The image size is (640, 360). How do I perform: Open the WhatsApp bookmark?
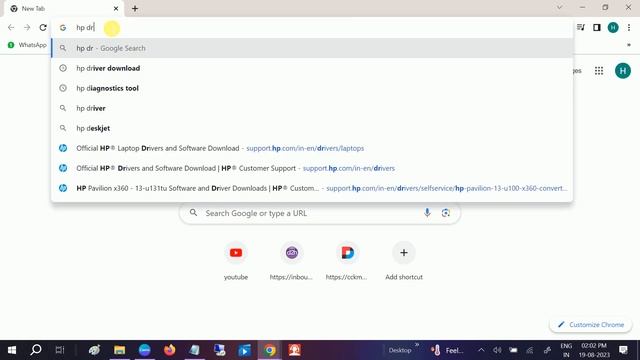click(x=27, y=45)
